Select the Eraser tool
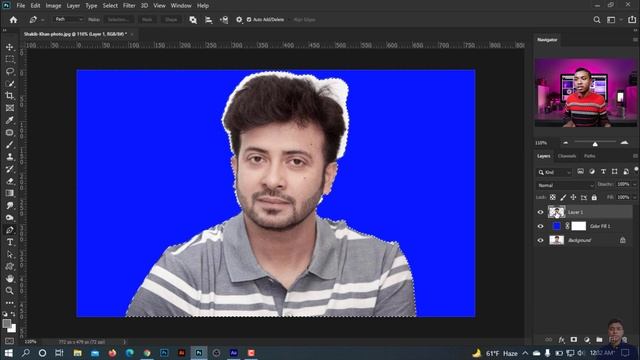 9,181
